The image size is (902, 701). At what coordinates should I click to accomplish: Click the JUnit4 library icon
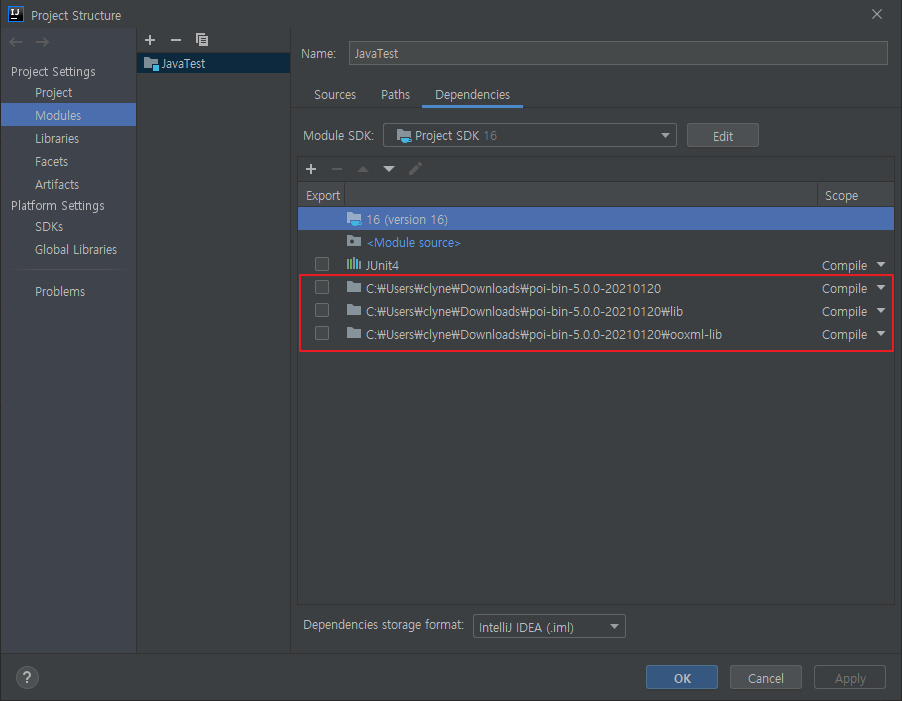coord(354,264)
